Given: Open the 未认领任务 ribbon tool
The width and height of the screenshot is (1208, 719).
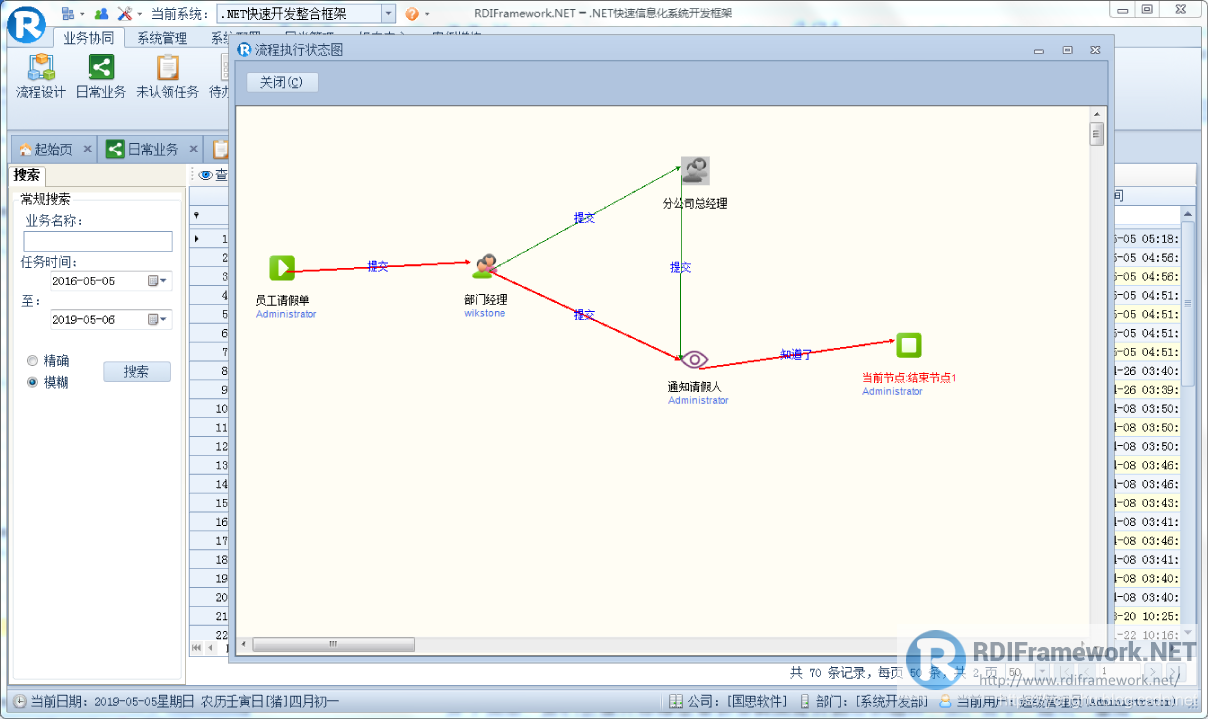Looking at the screenshot, I should click(167, 77).
